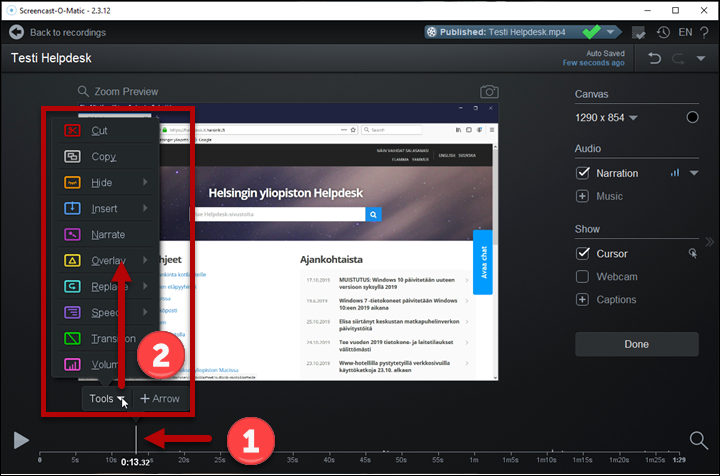Click the Captions label
The image size is (720, 476).
[616, 300]
